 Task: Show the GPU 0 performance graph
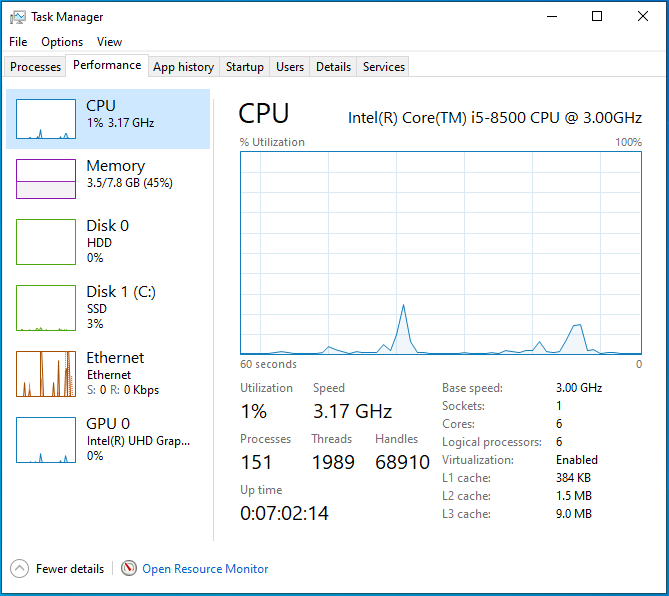pos(46,439)
